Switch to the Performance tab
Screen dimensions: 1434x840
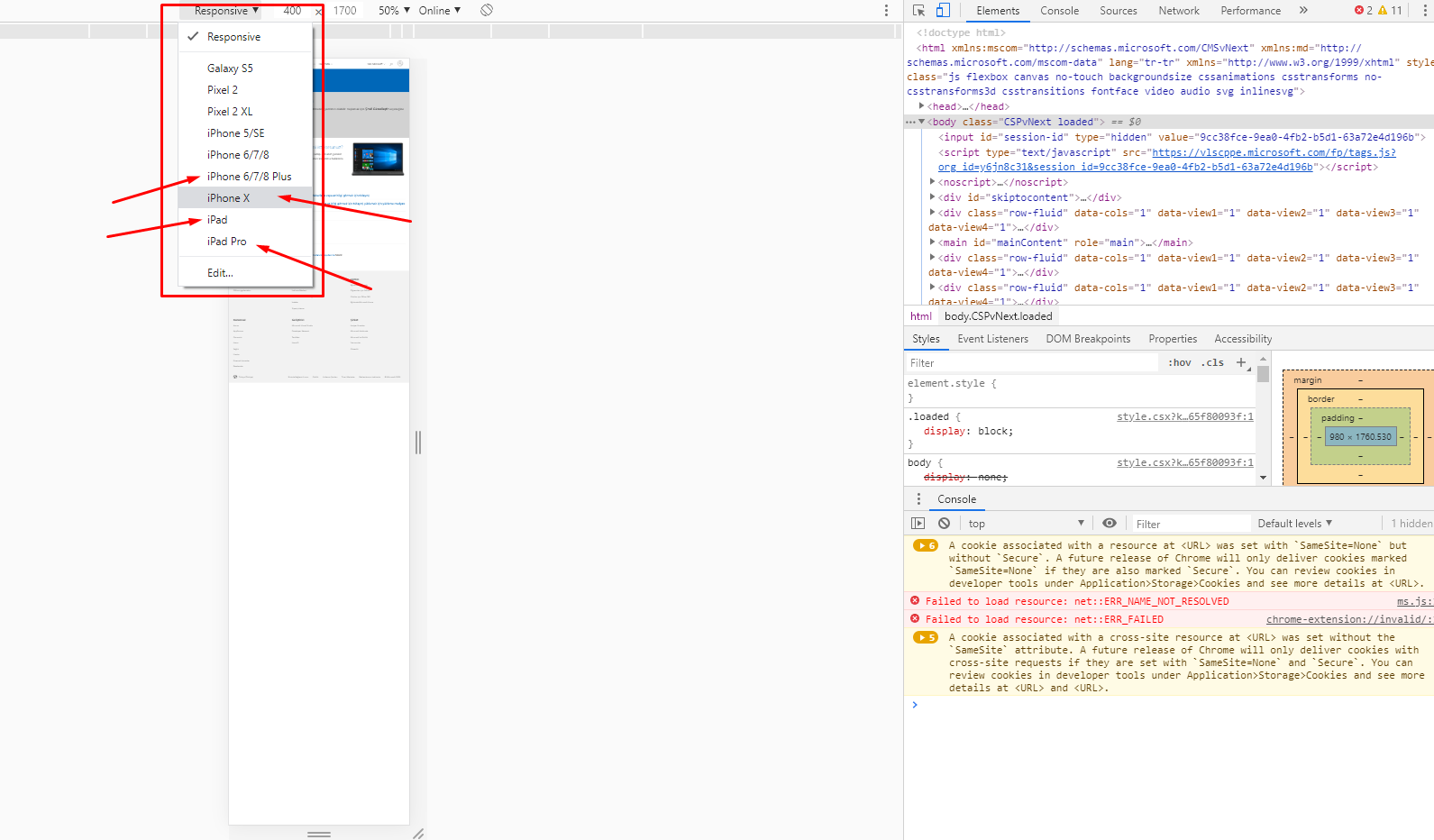(x=1250, y=11)
